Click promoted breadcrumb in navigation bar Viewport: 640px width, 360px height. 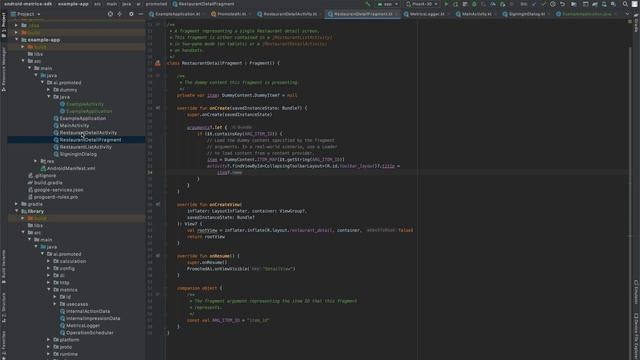coord(156,4)
